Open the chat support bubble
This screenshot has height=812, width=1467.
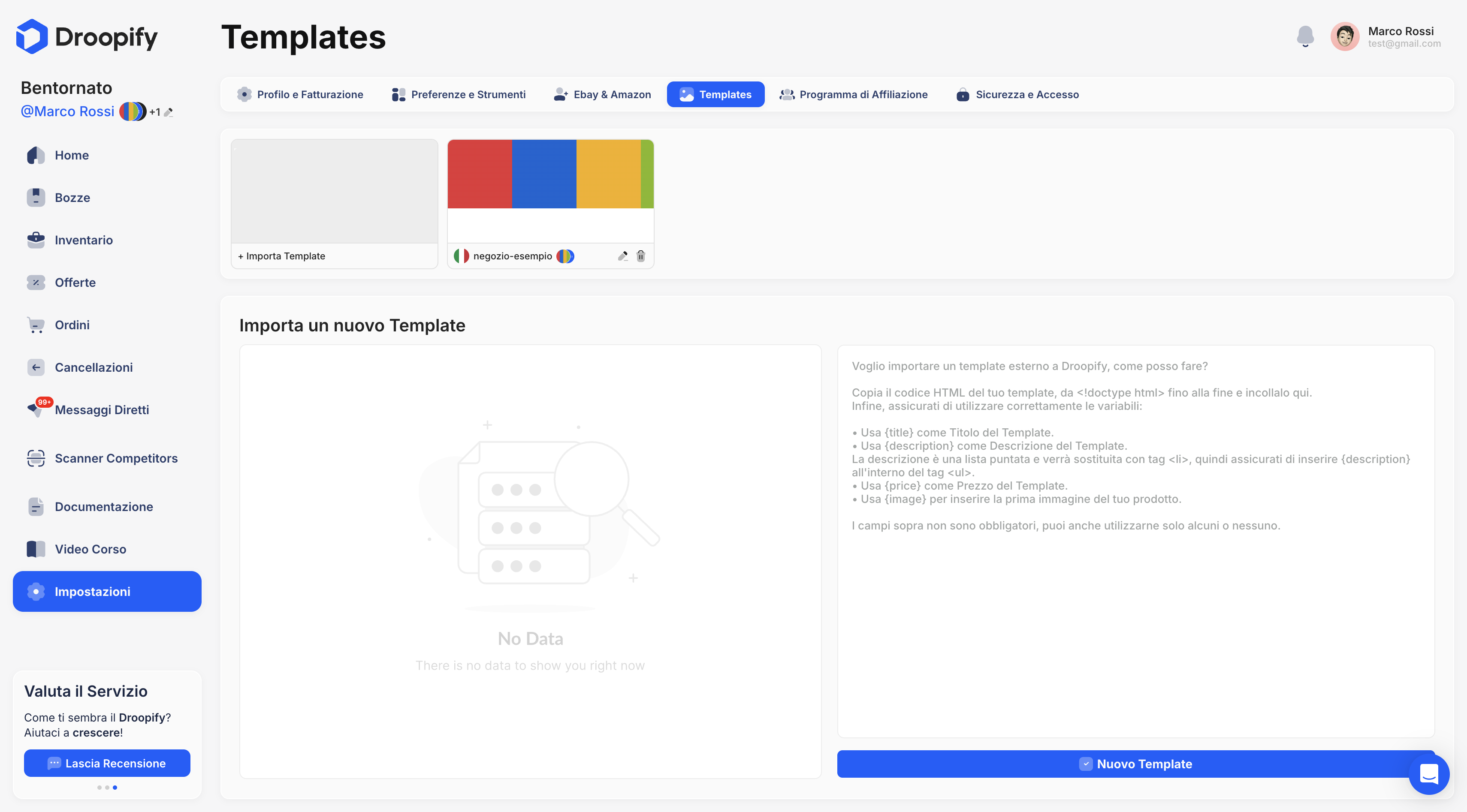click(x=1428, y=774)
